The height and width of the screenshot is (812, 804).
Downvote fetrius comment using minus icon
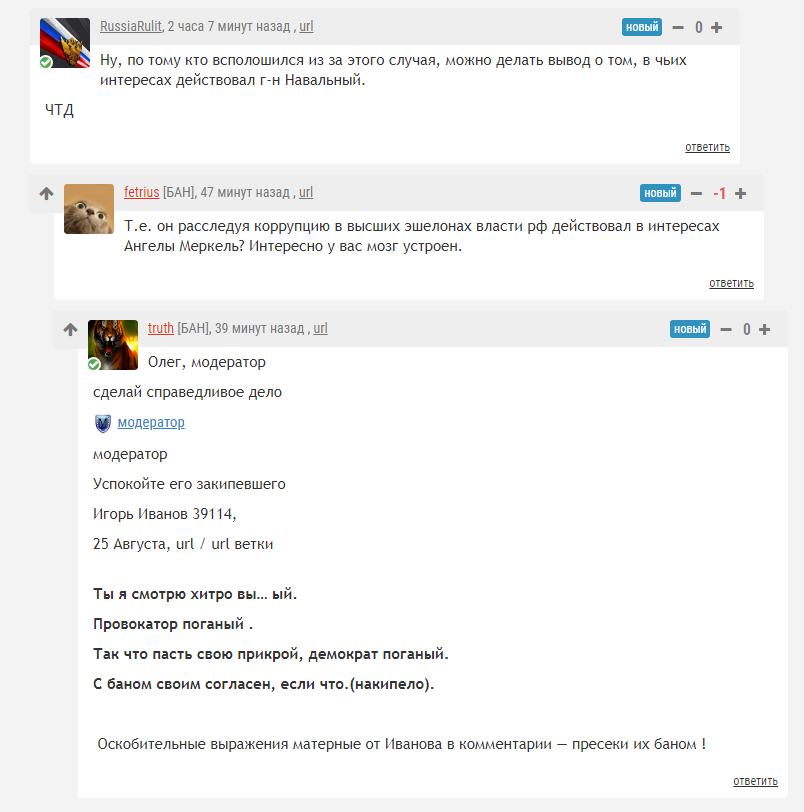(696, 194)
